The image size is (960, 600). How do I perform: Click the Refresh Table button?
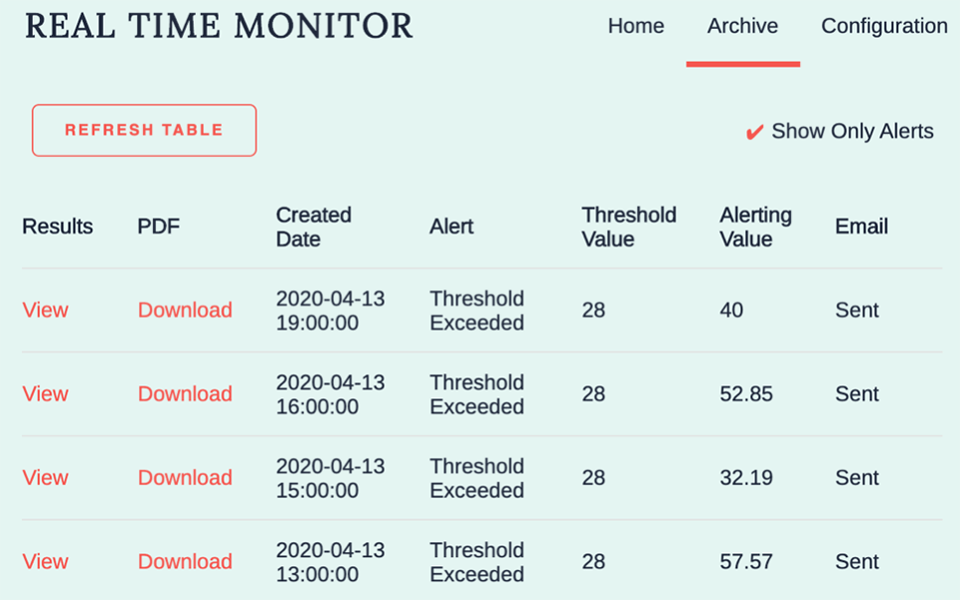click(144, 130)
